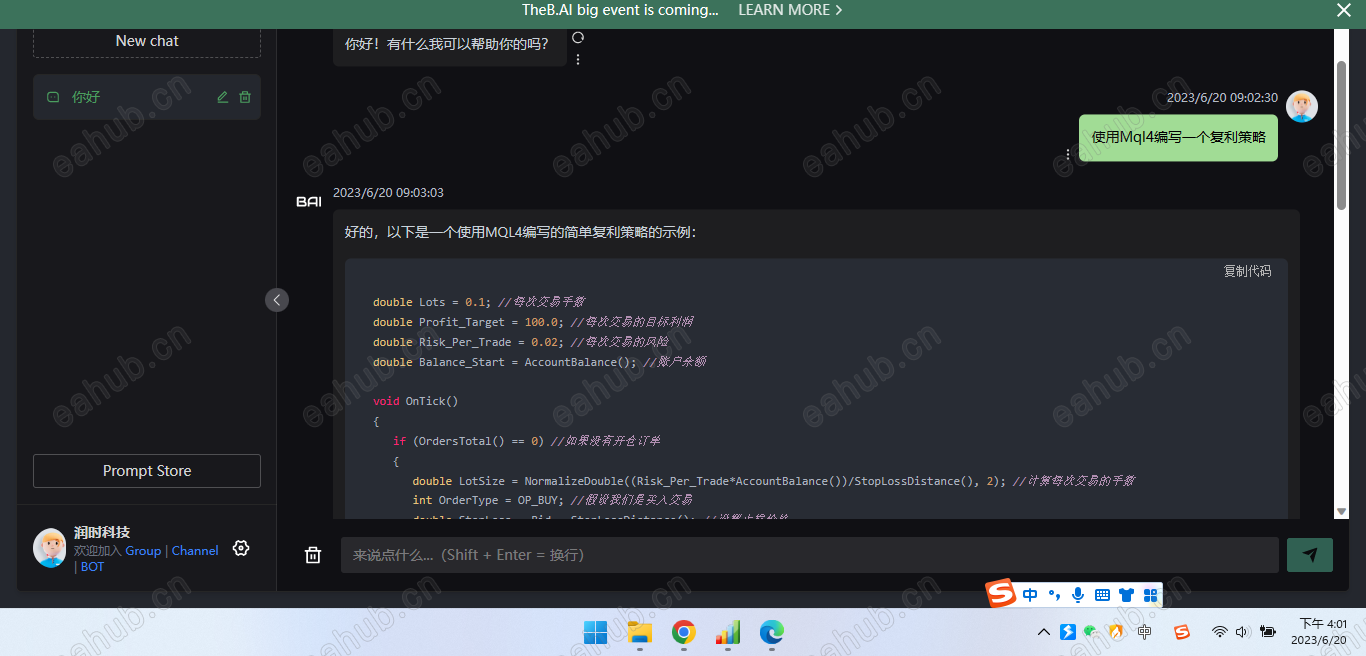Open Microsoft Edge from taskbar
Viewport: 1366px width, 656px height.
[x=771, y=632]
